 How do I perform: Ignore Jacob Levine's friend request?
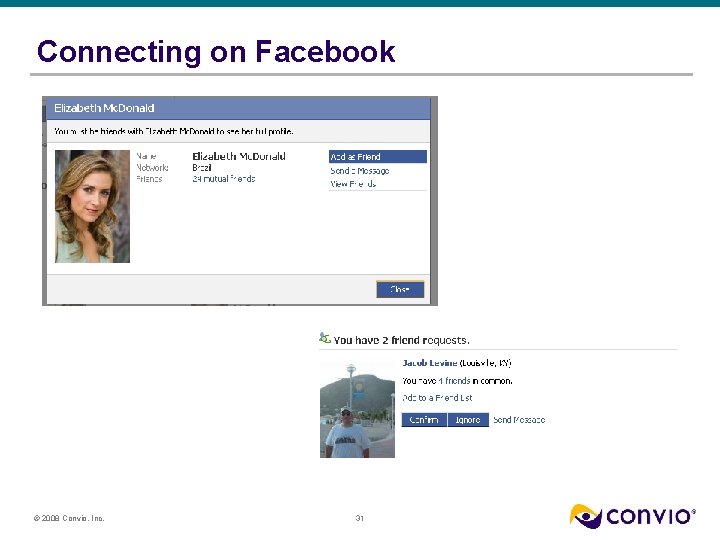click(x=468, y=420)
